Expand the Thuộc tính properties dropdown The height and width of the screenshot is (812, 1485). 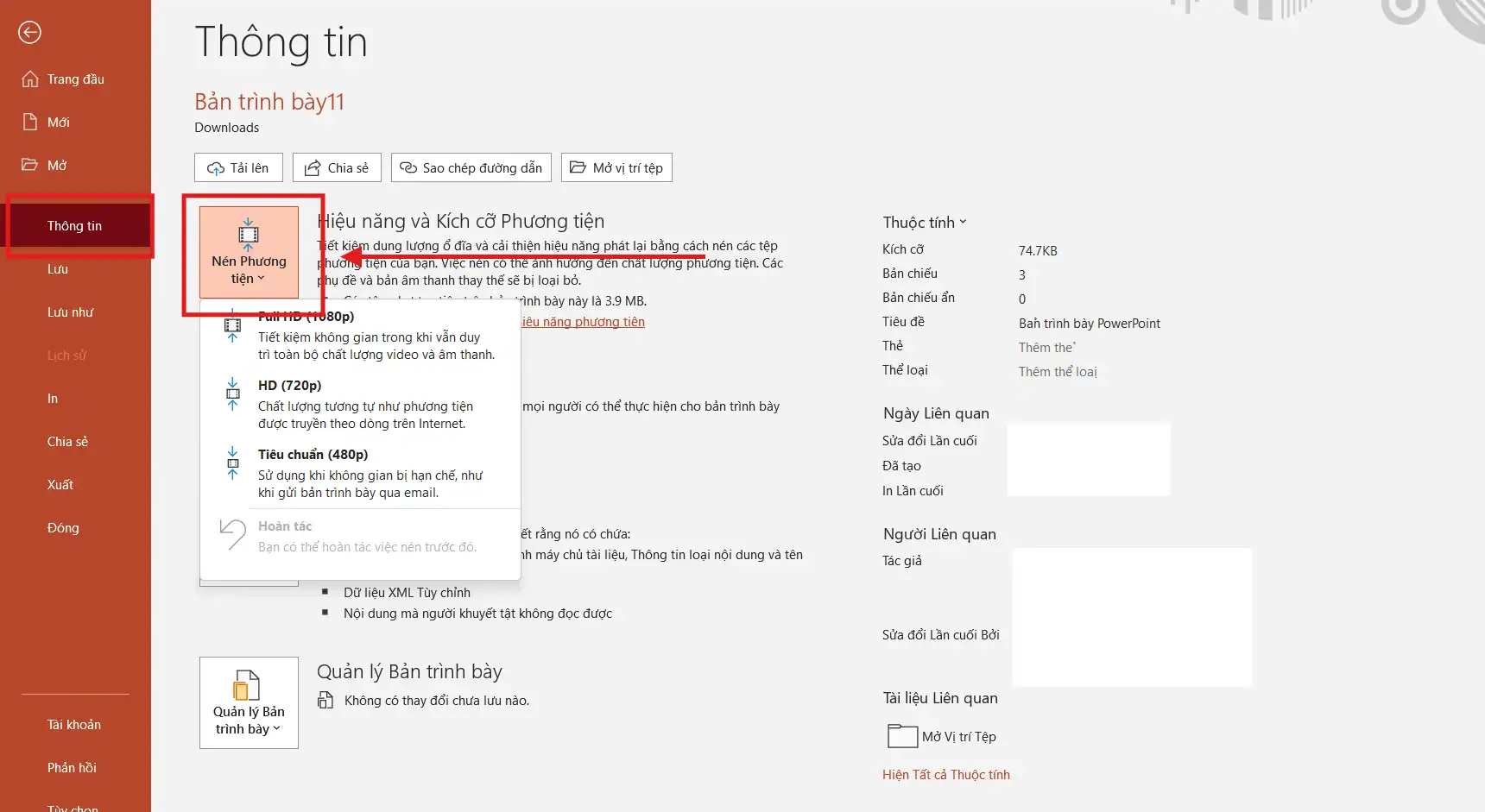[924, 223]
